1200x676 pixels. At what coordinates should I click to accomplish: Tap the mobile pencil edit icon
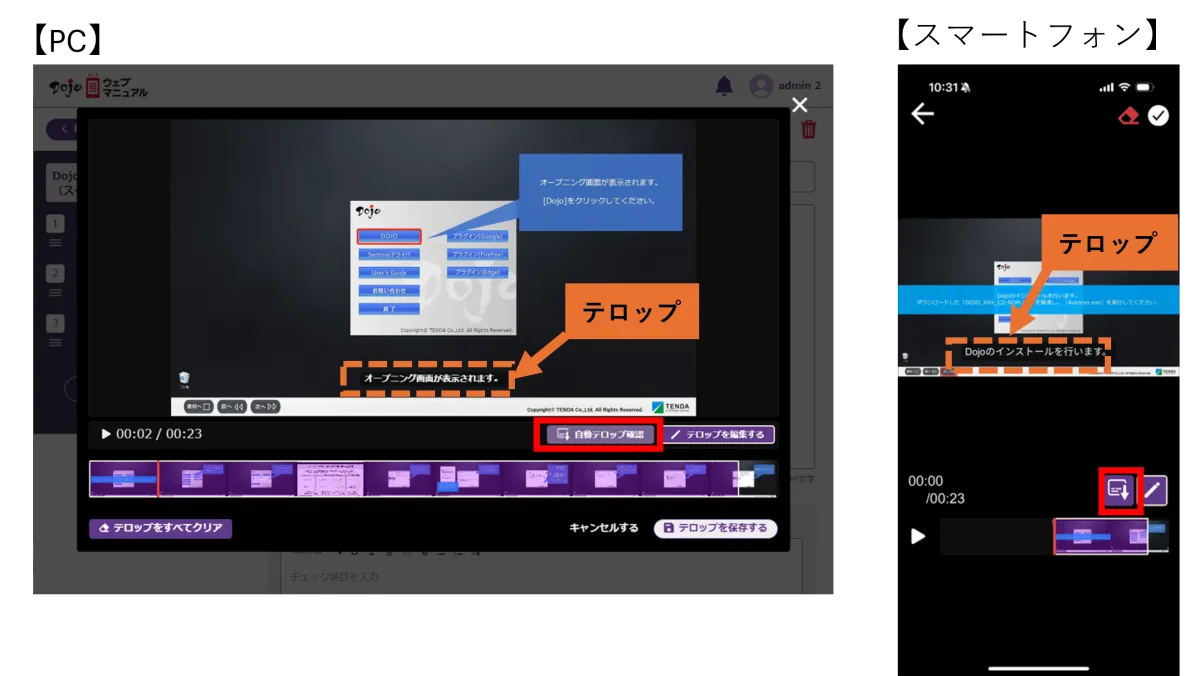[x=1153, y=490]
